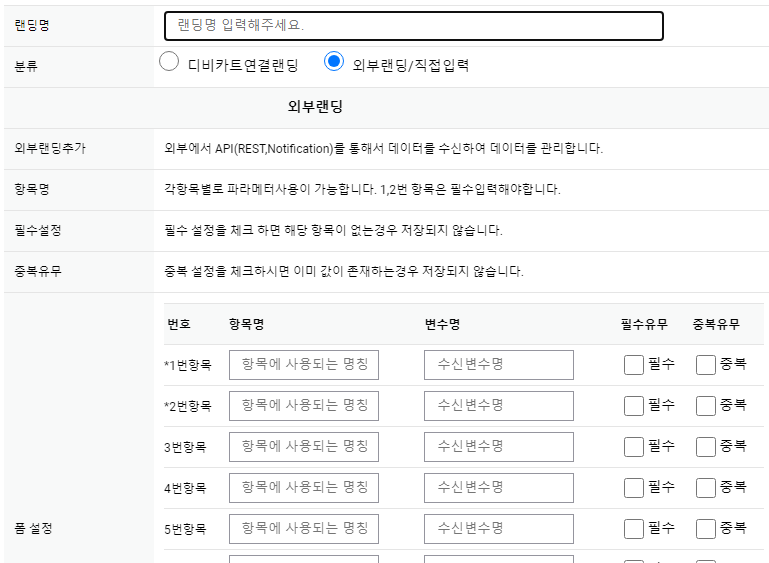The width and height of the screenshot is (769, 563).
Task: Tick the 중복 checkbox for 4번항목
Action: (706, 488)
